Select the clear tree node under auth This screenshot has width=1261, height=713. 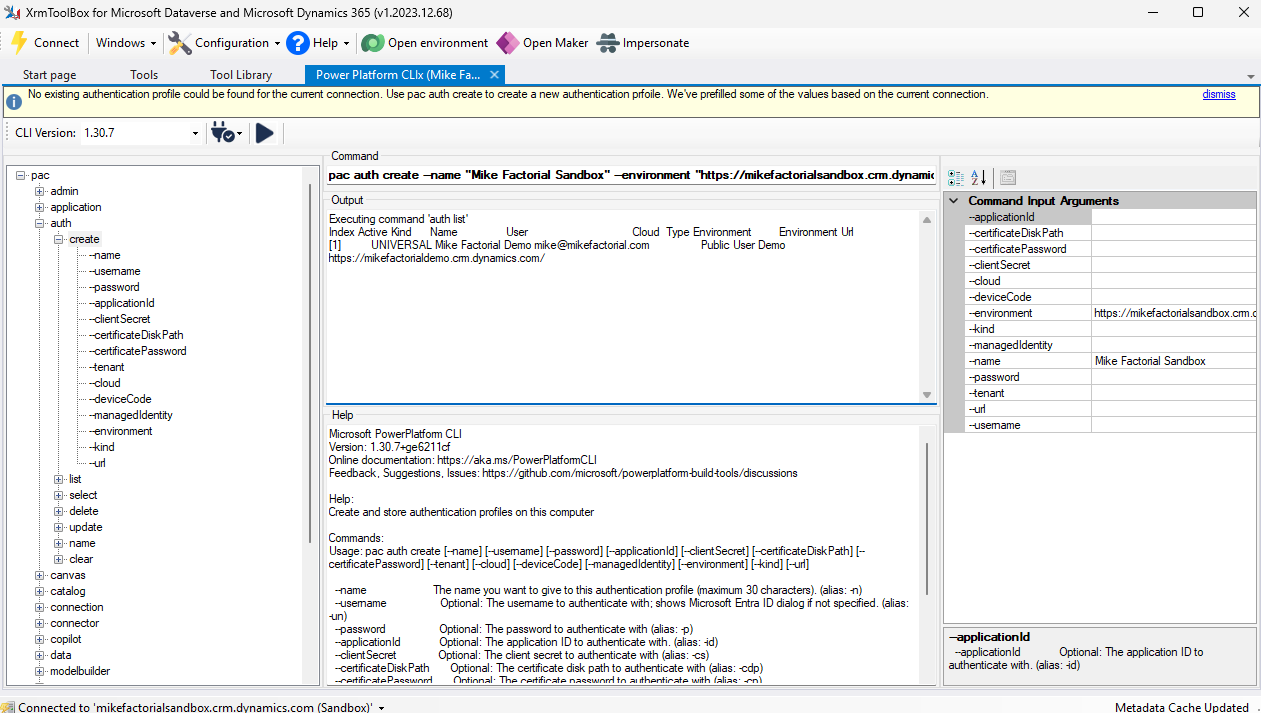pos(81,559)
